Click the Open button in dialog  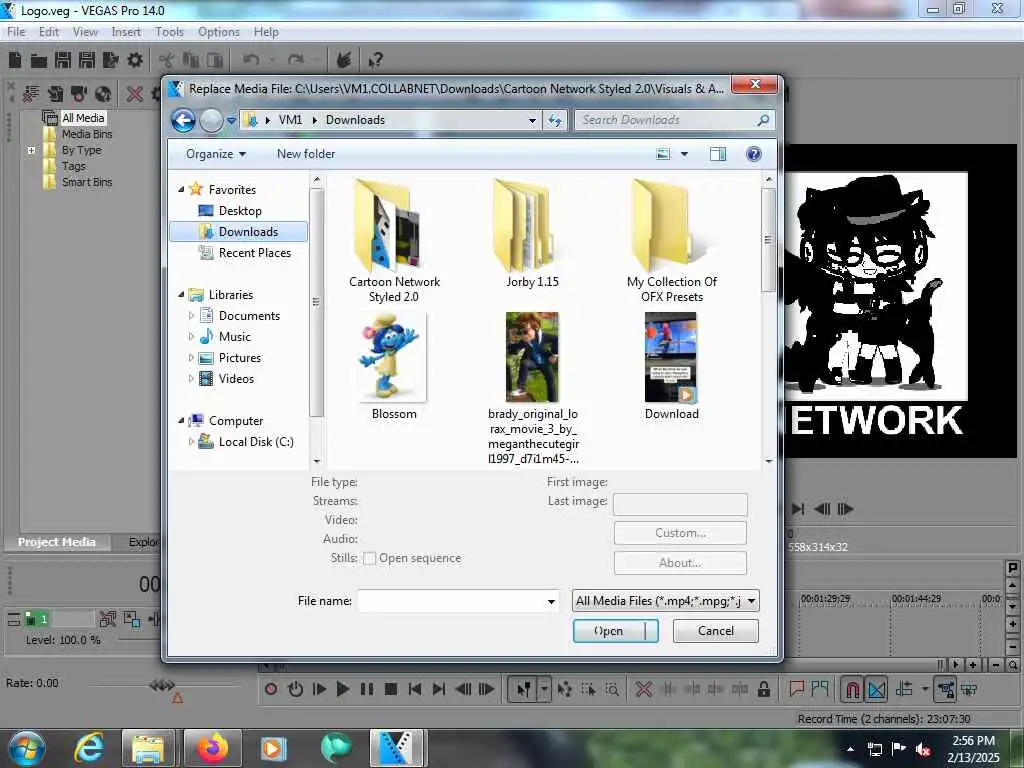pyautogui.click(x=615, y=631)
